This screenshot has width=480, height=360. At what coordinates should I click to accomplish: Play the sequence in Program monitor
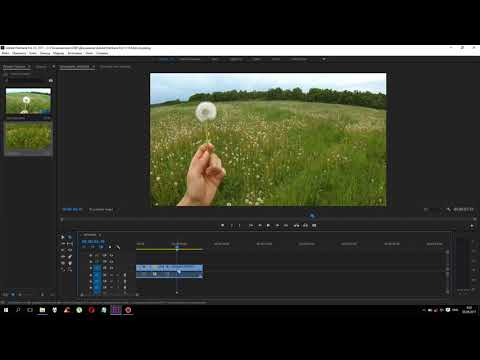(x=268, y=226)
